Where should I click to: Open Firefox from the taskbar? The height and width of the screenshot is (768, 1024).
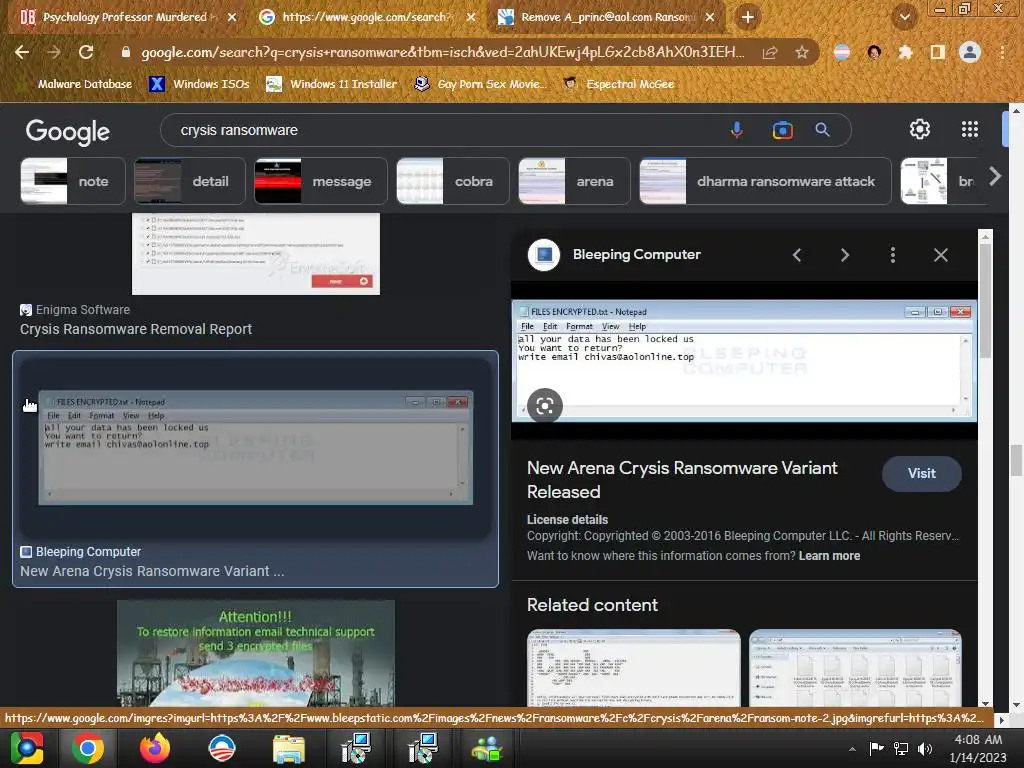pyautogui.click(x=155, y=748)
